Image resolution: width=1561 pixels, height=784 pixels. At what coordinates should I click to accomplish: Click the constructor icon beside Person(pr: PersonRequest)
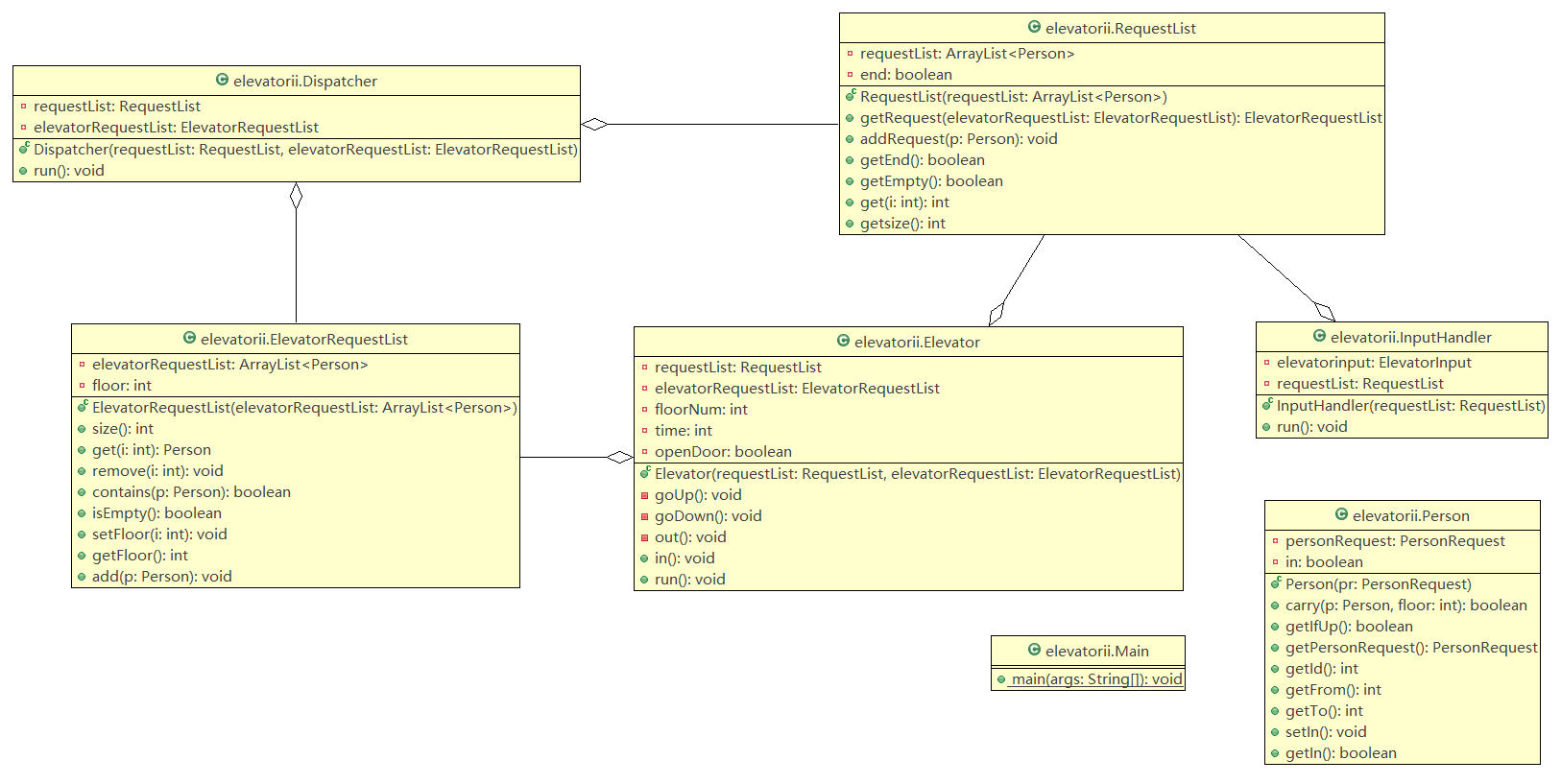1276,583
